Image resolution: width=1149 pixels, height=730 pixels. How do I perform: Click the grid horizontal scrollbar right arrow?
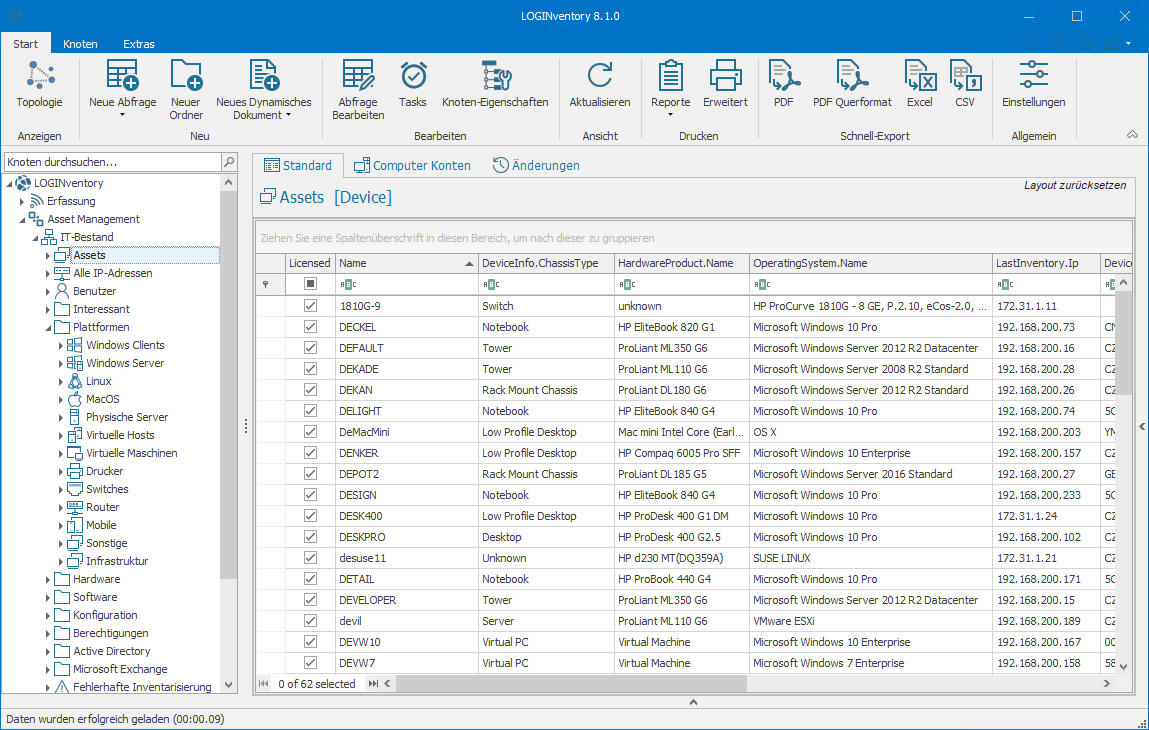(x=1107, y=684)
